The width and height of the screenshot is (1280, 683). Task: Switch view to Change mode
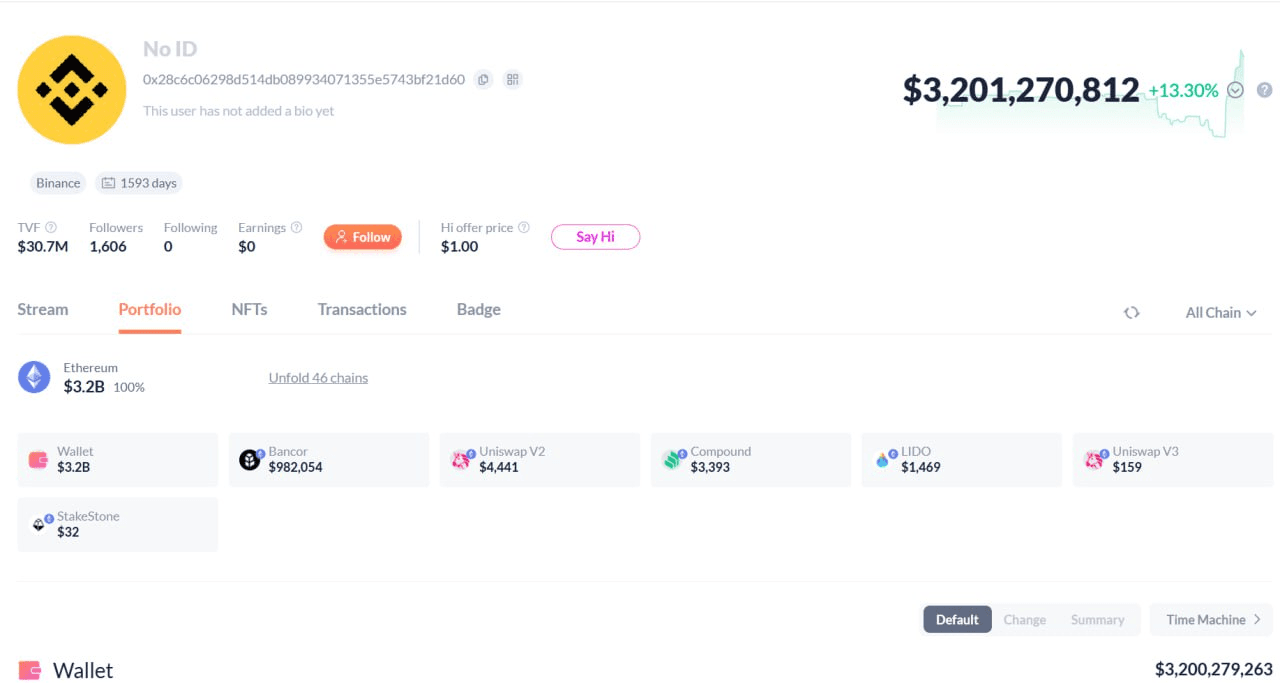point(1025,620)
